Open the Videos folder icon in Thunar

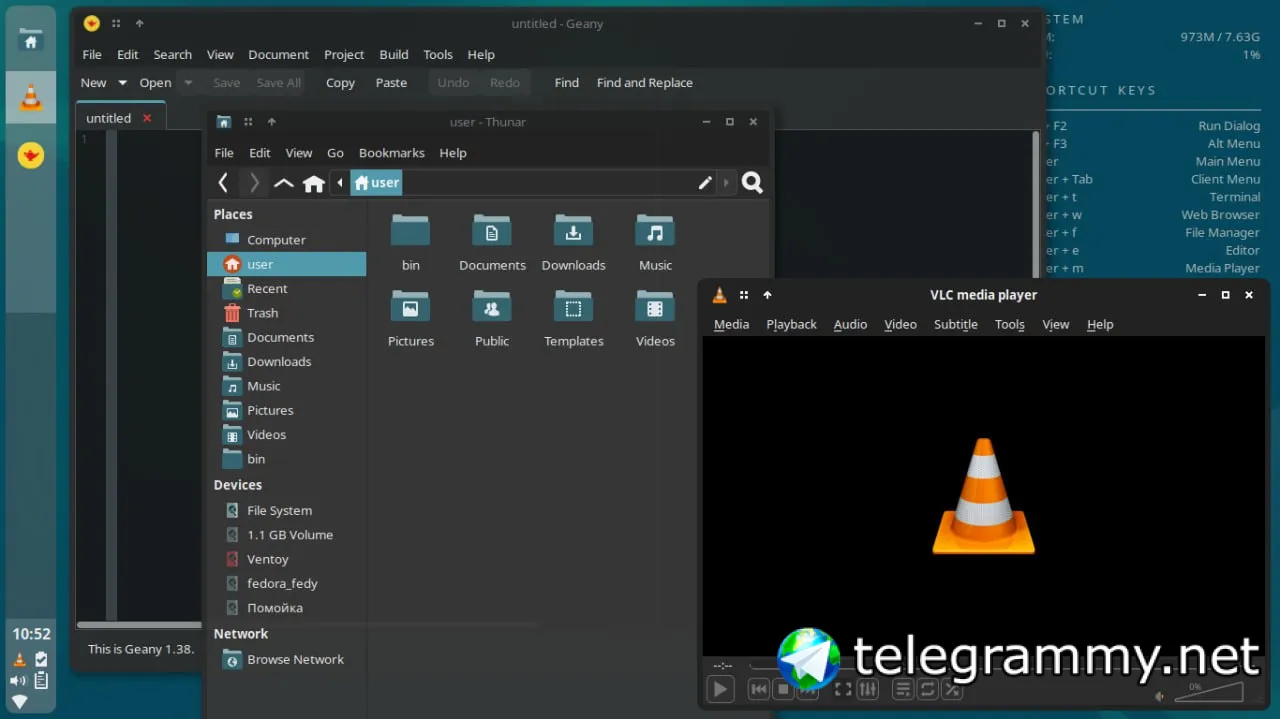point(655,307)
